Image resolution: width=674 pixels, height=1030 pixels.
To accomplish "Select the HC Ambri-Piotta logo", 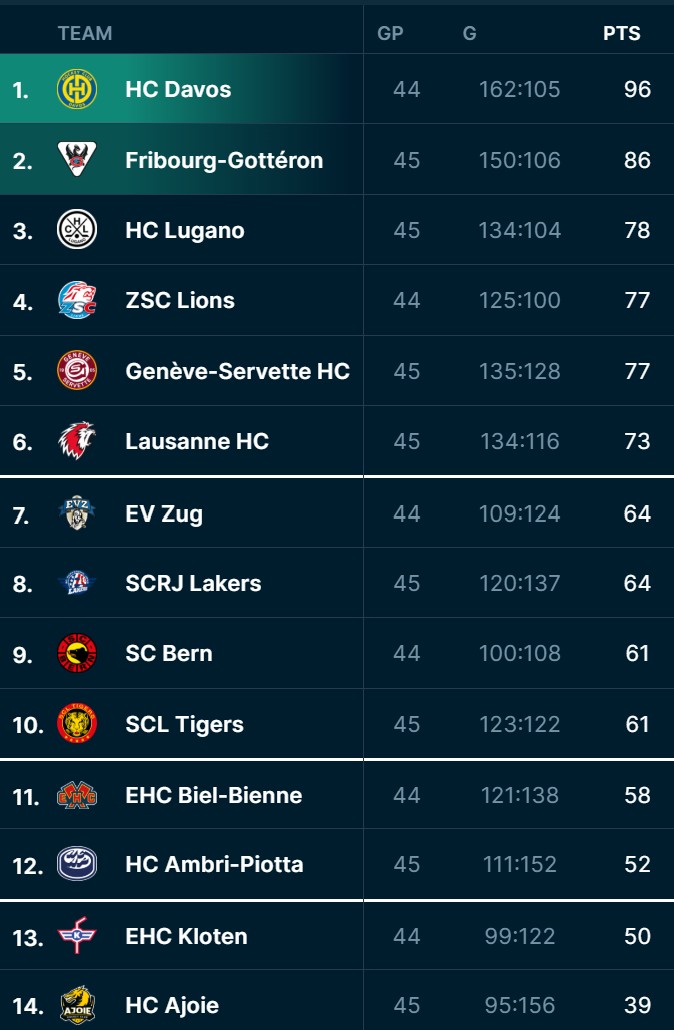I will [77, 864].
